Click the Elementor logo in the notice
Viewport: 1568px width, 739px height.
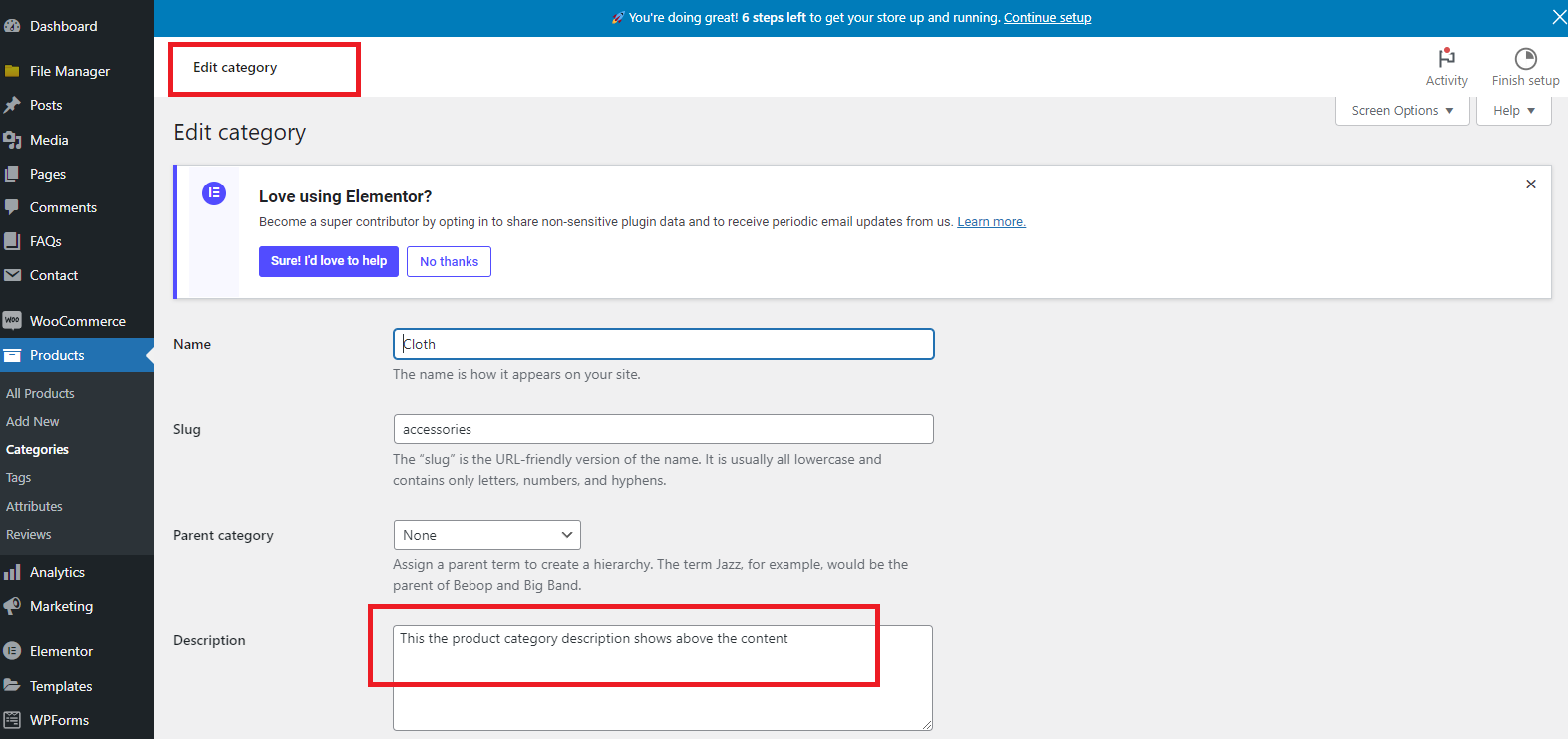[x=214, y=193]
